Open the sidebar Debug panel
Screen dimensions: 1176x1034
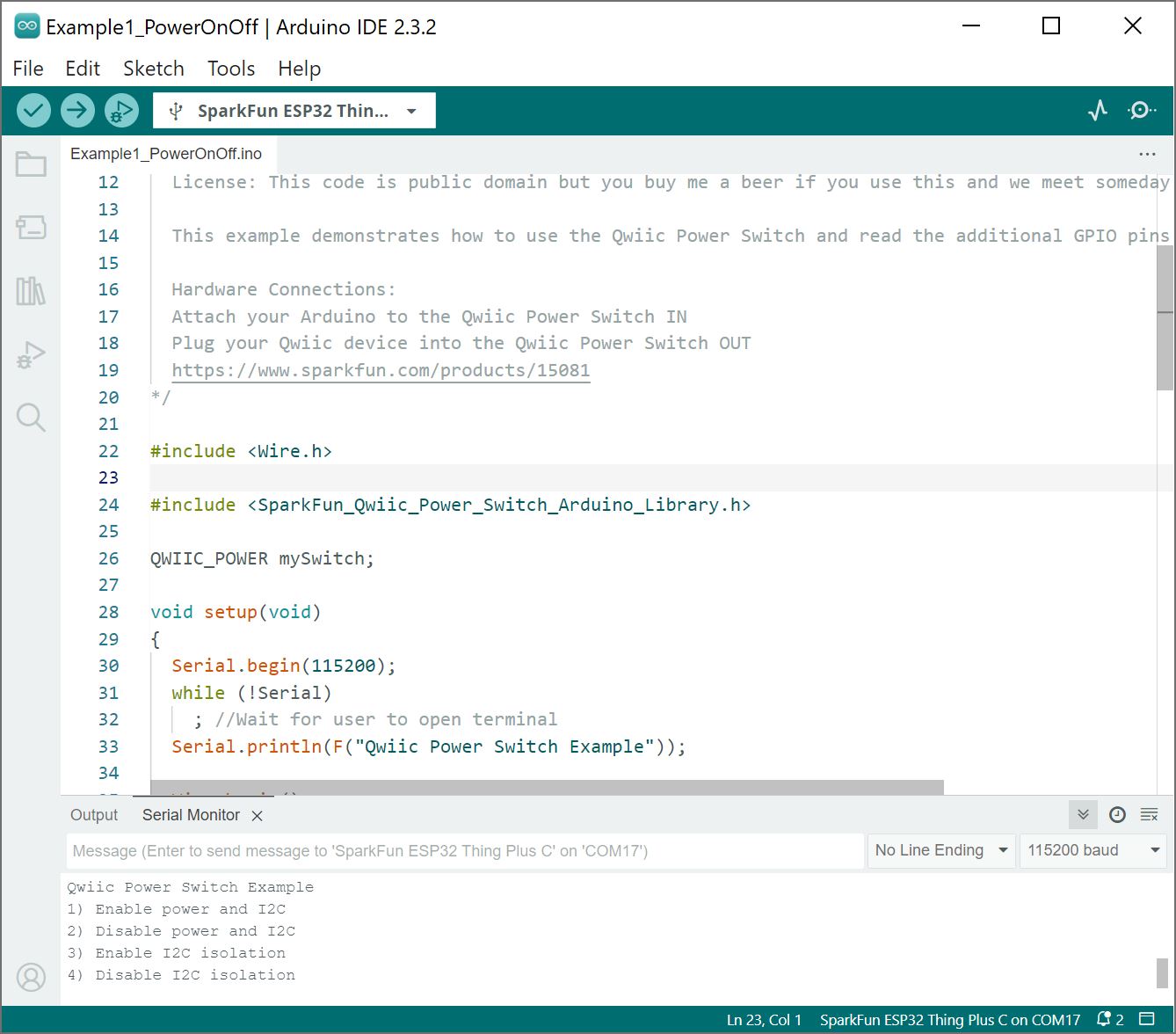(31, 354)
